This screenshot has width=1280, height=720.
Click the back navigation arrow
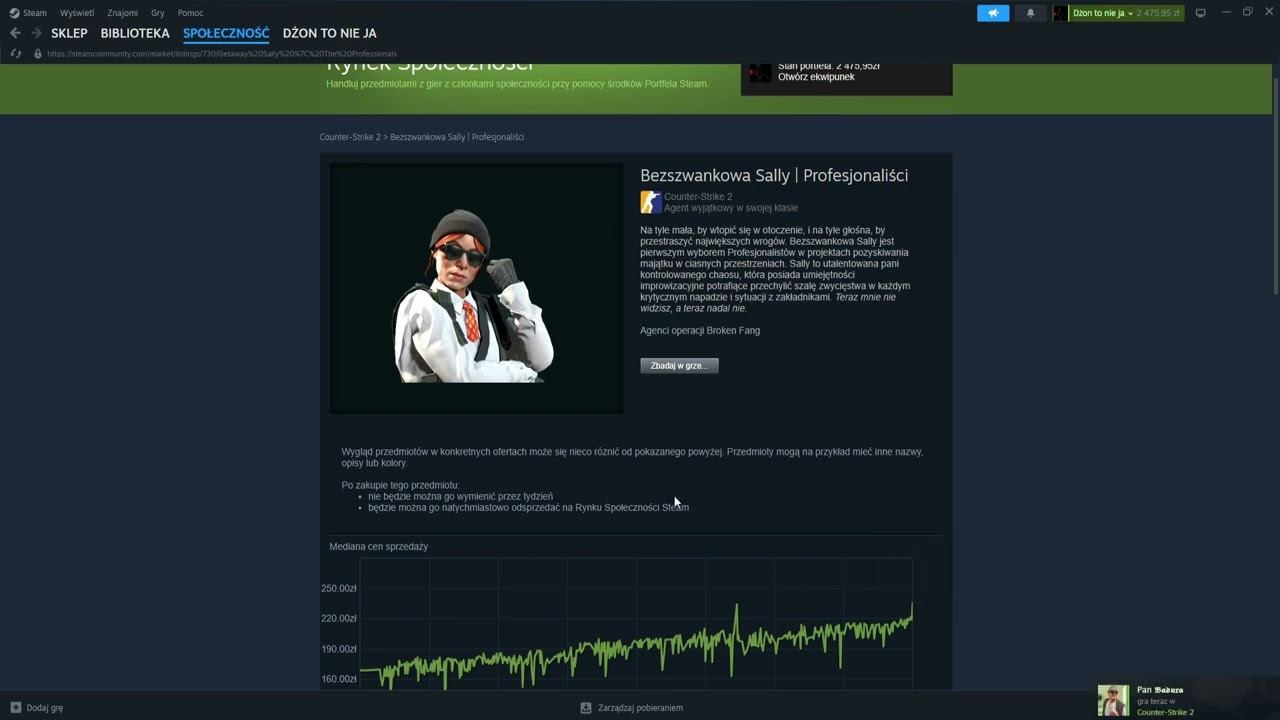pos(15,33)
